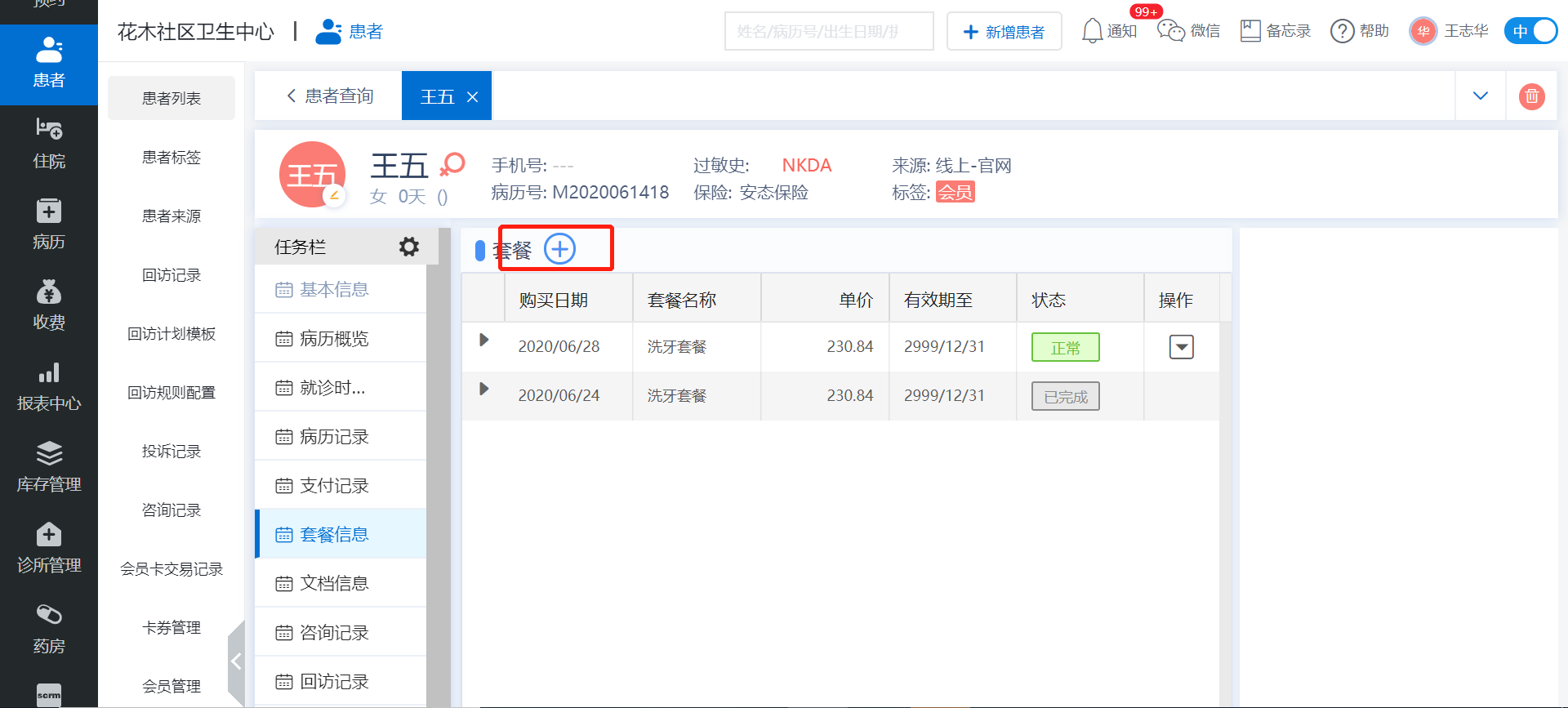Screen dimensions: 1568x708
Task: Click the 病历号 M2020061418 text
Action: (580, 192)
